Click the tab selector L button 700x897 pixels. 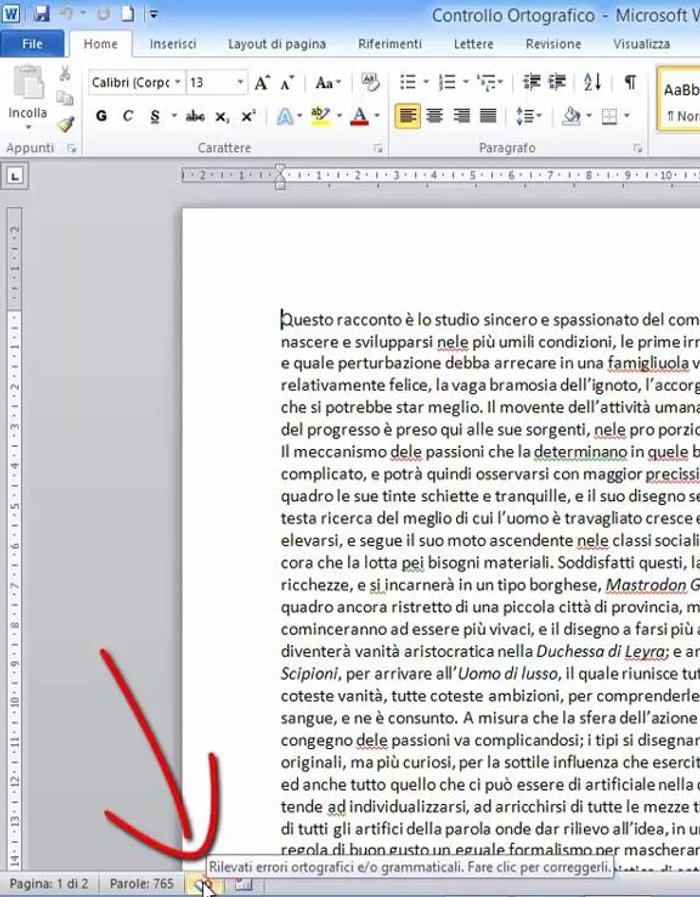[x=15, y=176]
